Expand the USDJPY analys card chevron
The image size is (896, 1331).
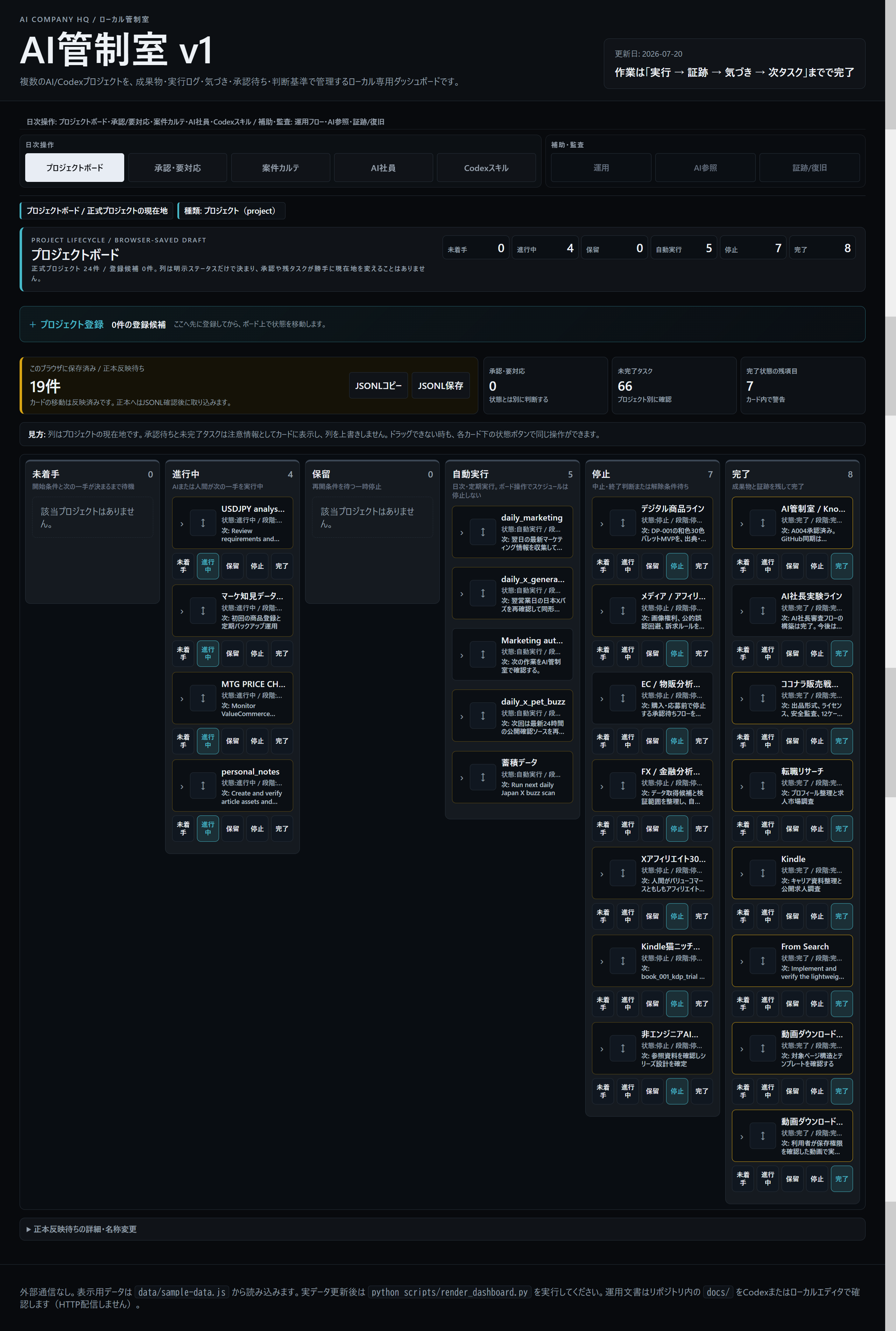pos(182,524)
